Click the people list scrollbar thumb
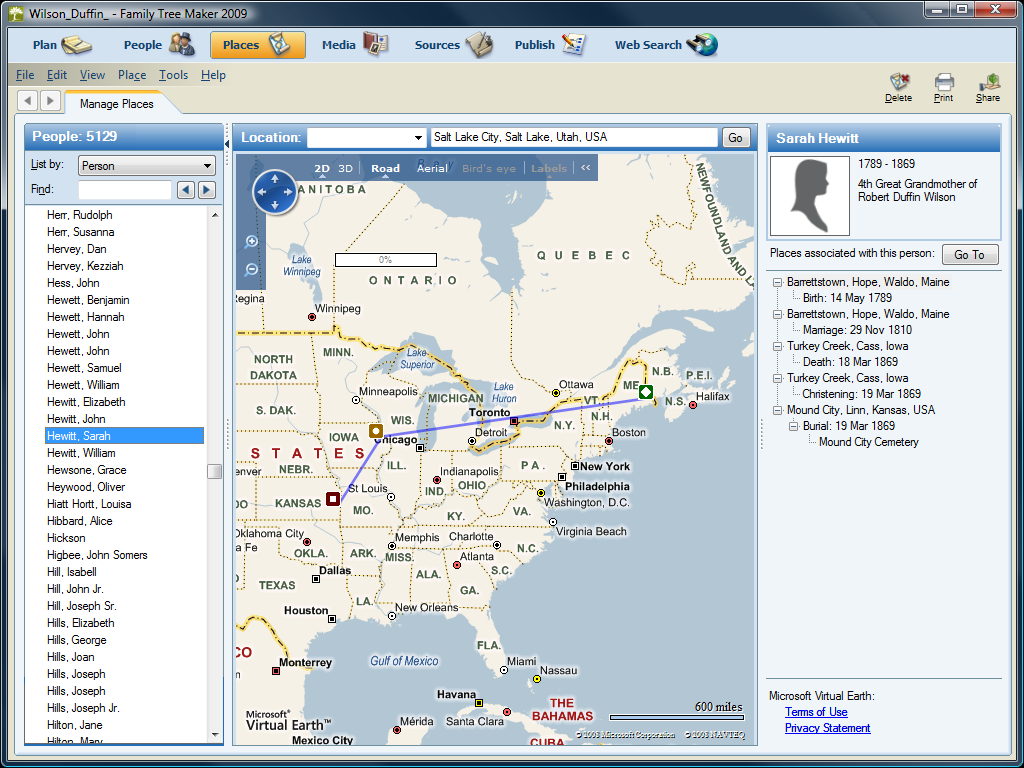 214,471
